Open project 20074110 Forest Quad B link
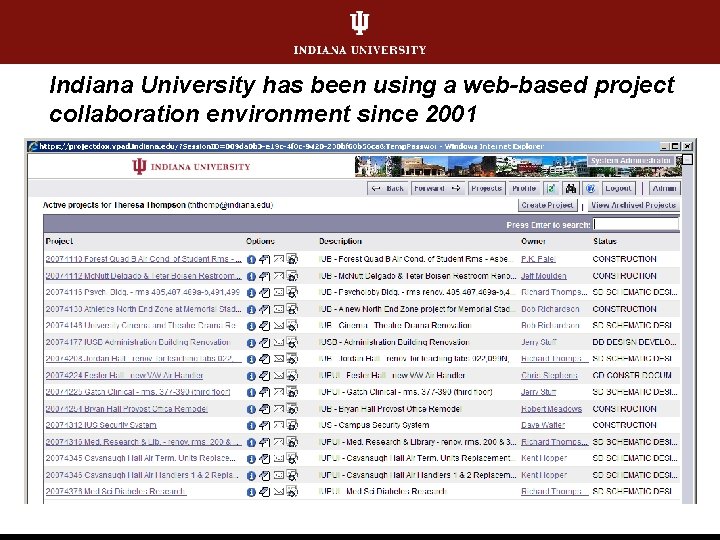720x540 pixels. pos(143,259)
